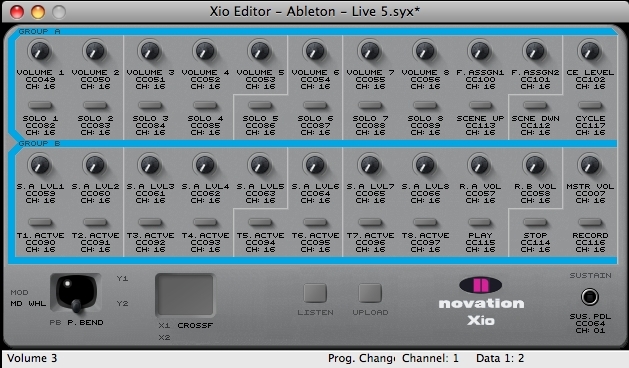Click the SUS.PDL CC064 label

[590, 323]
